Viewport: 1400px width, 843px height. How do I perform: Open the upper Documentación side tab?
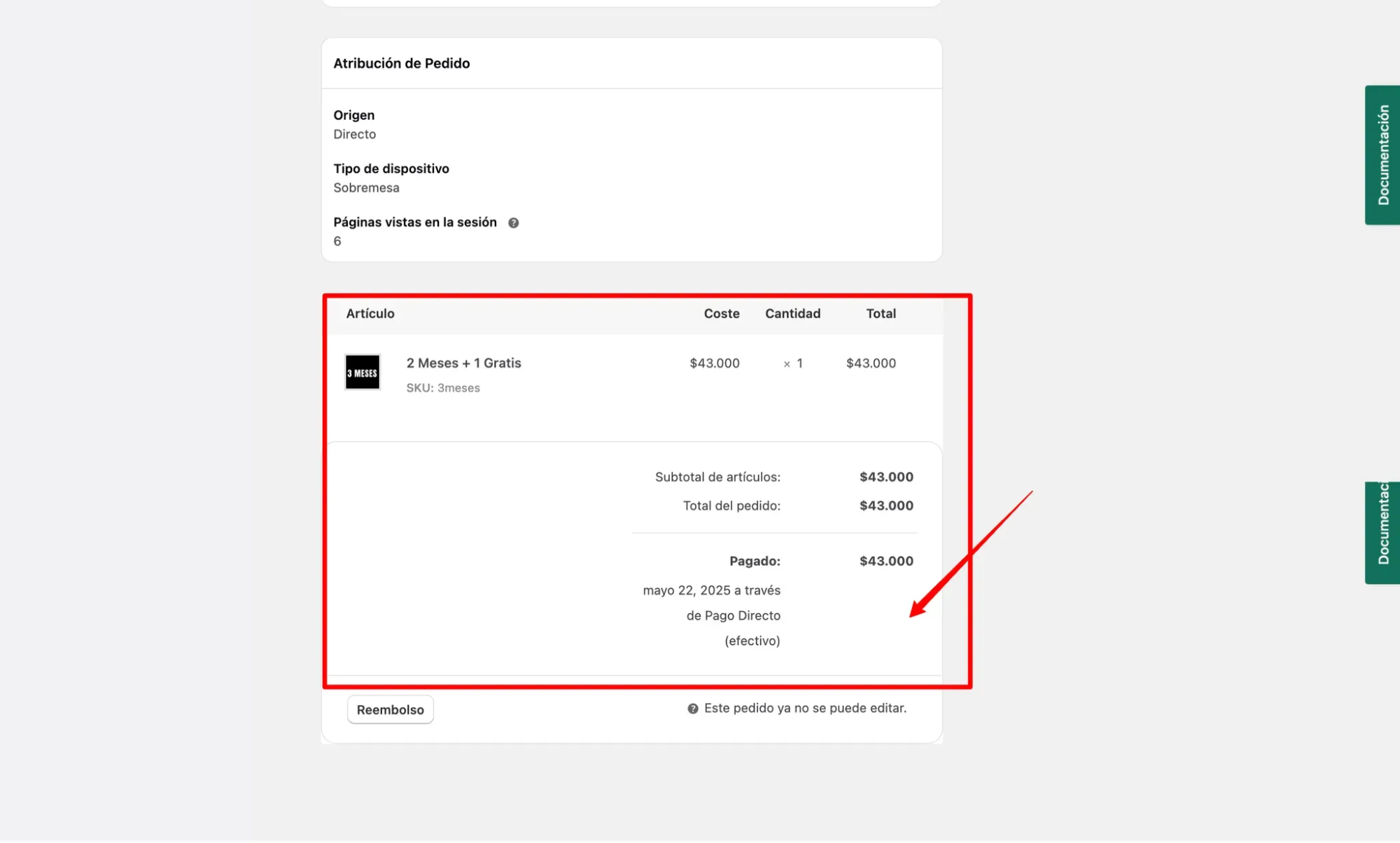pos(1382,155)
